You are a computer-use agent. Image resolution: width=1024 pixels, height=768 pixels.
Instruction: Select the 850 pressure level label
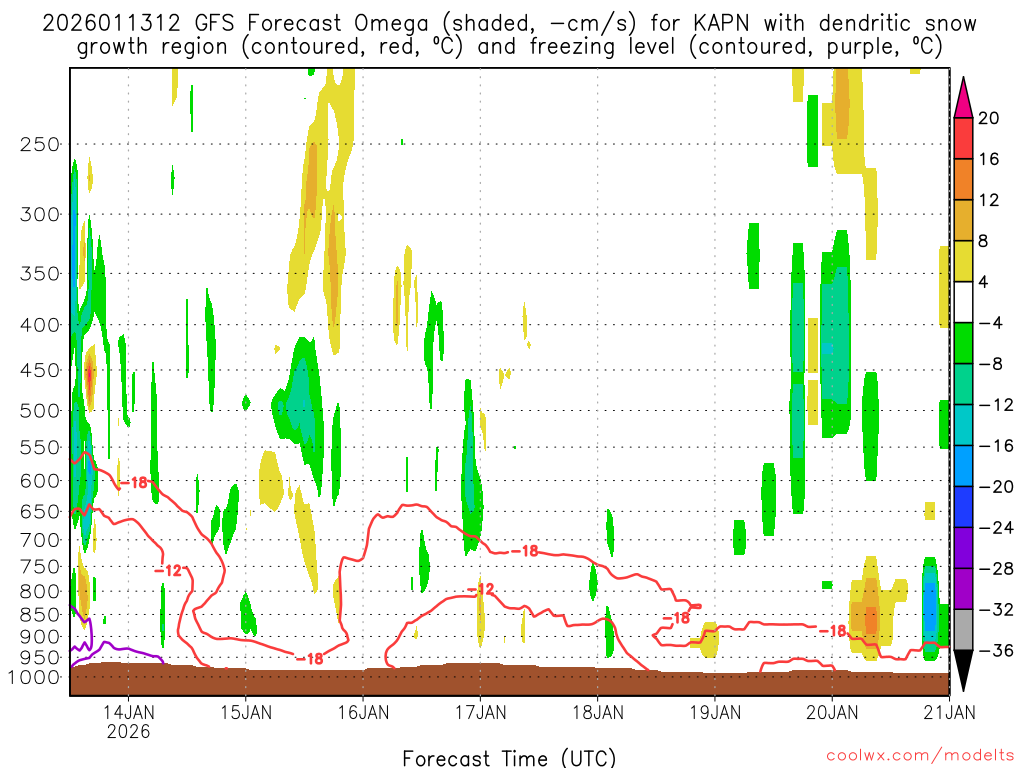coord(40,615)
